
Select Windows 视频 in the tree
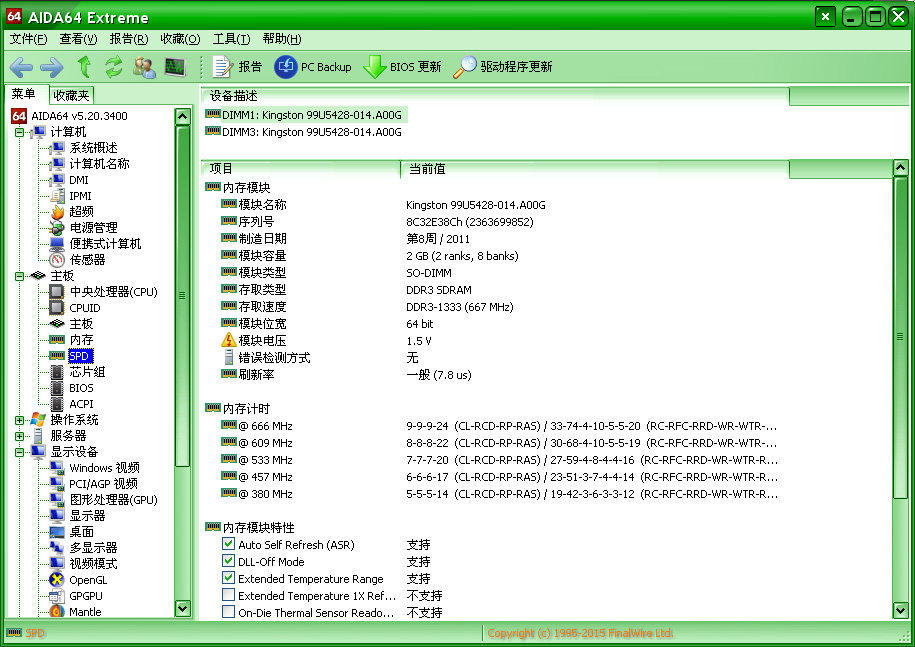(95, 468)
